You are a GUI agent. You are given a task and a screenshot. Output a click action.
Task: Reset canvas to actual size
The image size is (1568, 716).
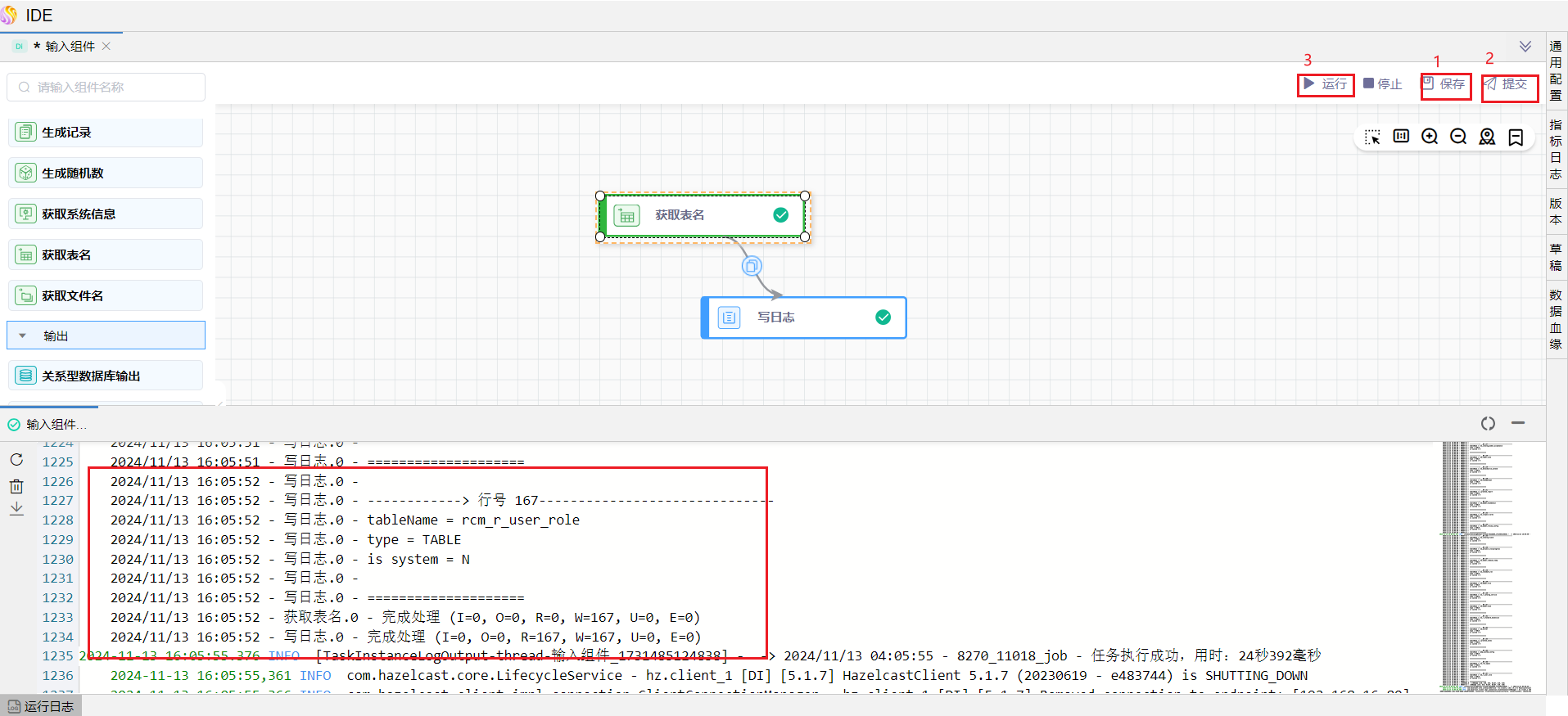[x=1402, y=137]
